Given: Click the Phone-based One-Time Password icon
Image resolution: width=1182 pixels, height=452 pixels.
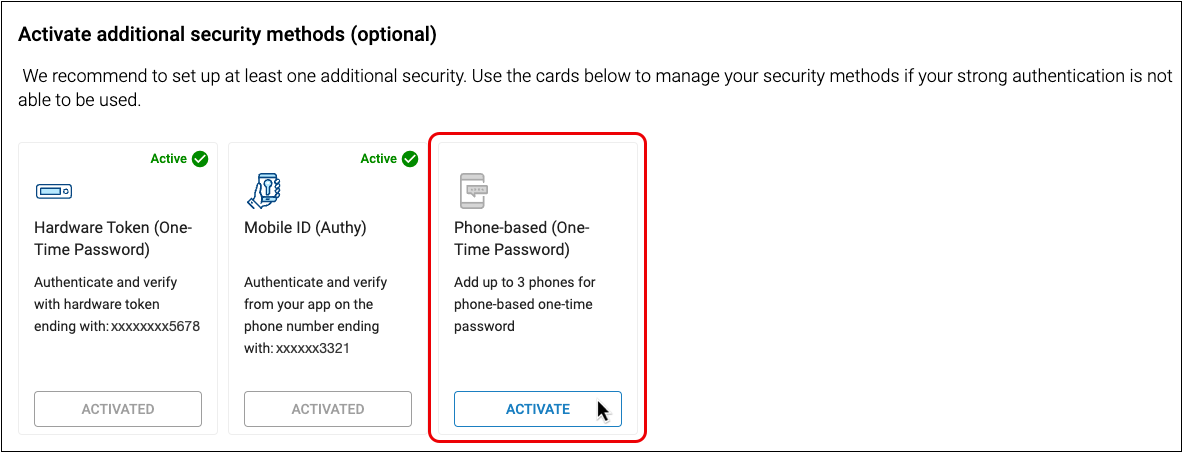Looking at the screenshot, I should (x=472, y=189).
